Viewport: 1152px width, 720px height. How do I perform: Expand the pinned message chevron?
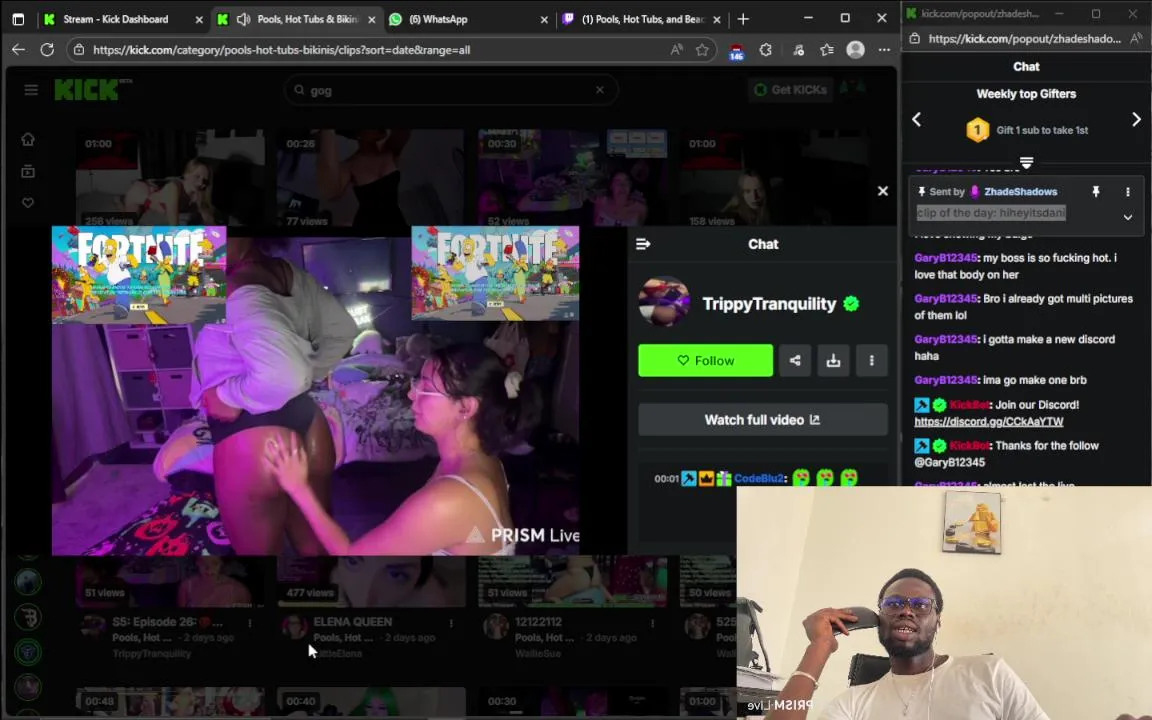(1128, 217)
